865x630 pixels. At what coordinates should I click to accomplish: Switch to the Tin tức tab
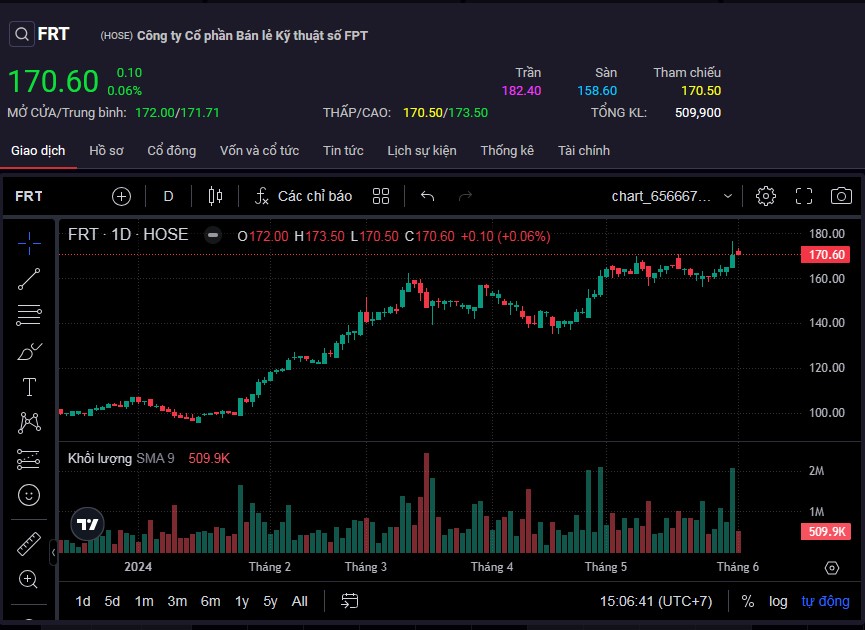point(343,151)
